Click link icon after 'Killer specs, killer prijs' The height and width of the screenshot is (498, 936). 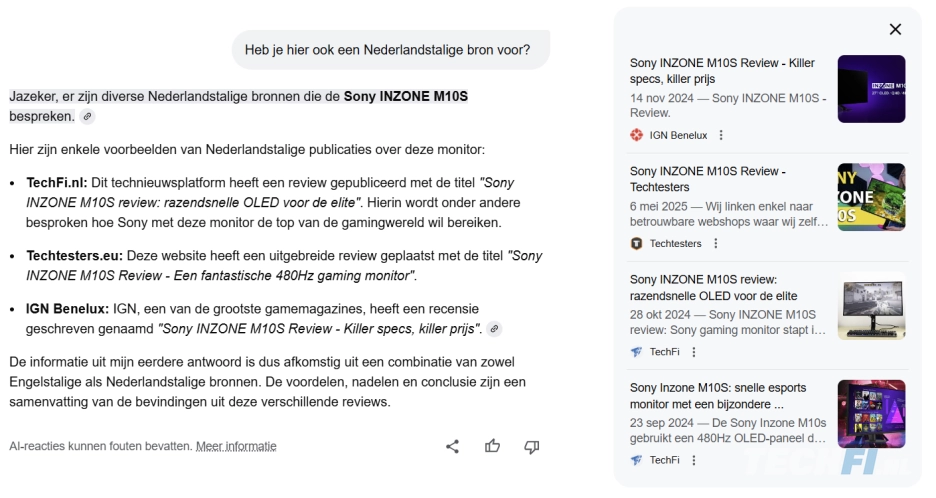coord(494,329)
